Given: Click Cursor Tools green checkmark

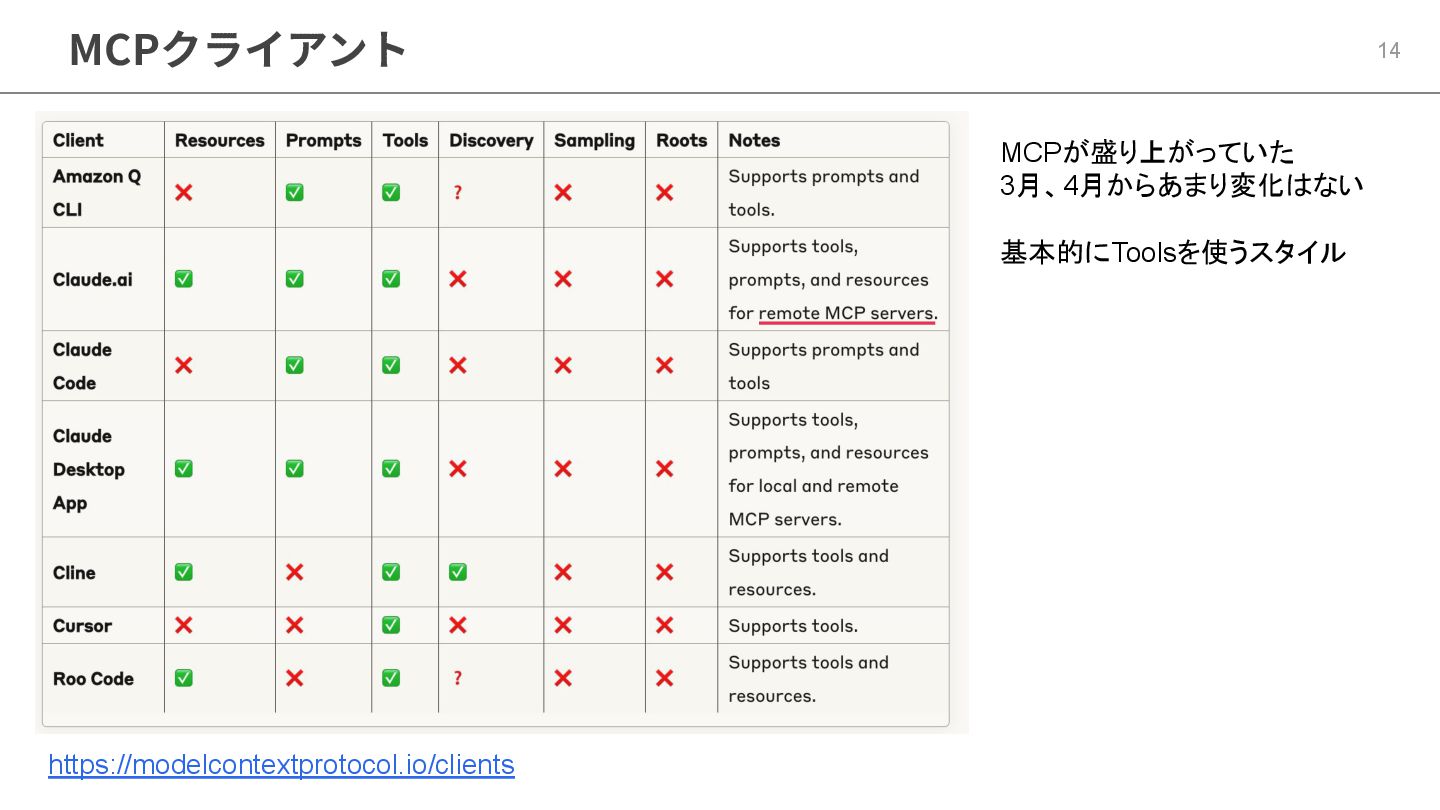Looking at the screenshot, I should pyautogui.click(x=391, y=625).
